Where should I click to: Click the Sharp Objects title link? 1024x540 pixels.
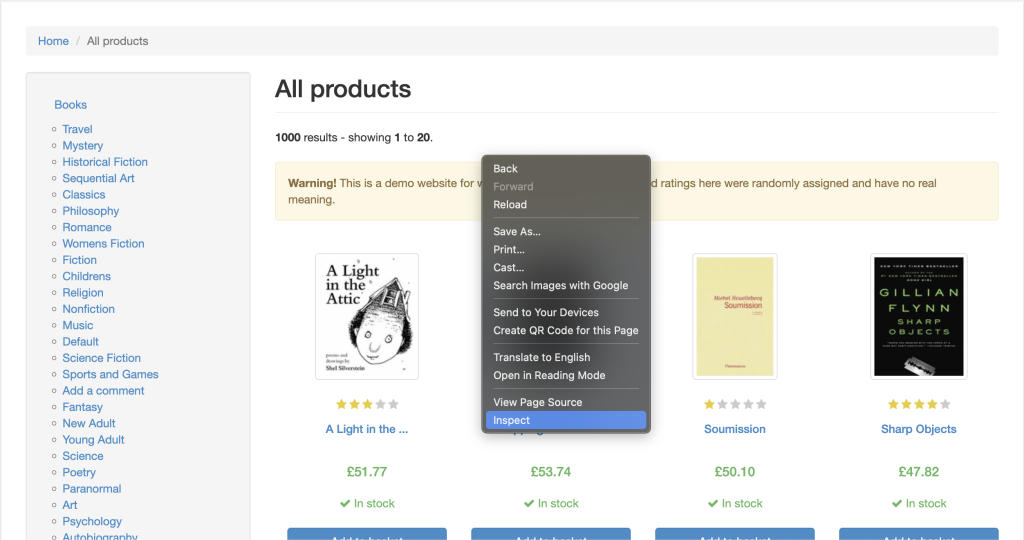[918, 429]
